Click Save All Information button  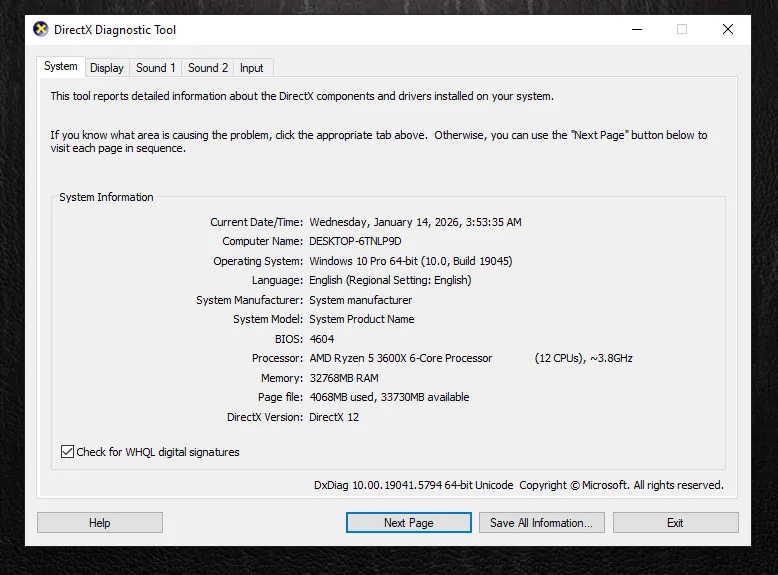pyautogui.click(x=541, y=523)
